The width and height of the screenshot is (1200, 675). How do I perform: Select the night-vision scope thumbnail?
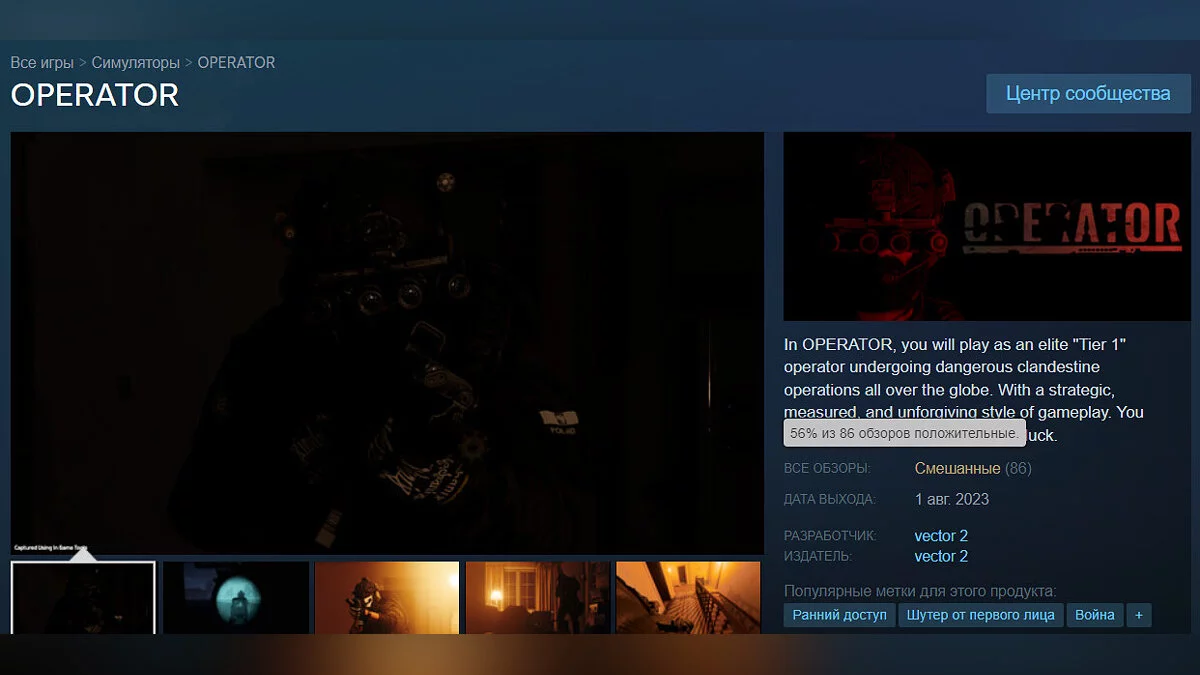pos(235,597)
